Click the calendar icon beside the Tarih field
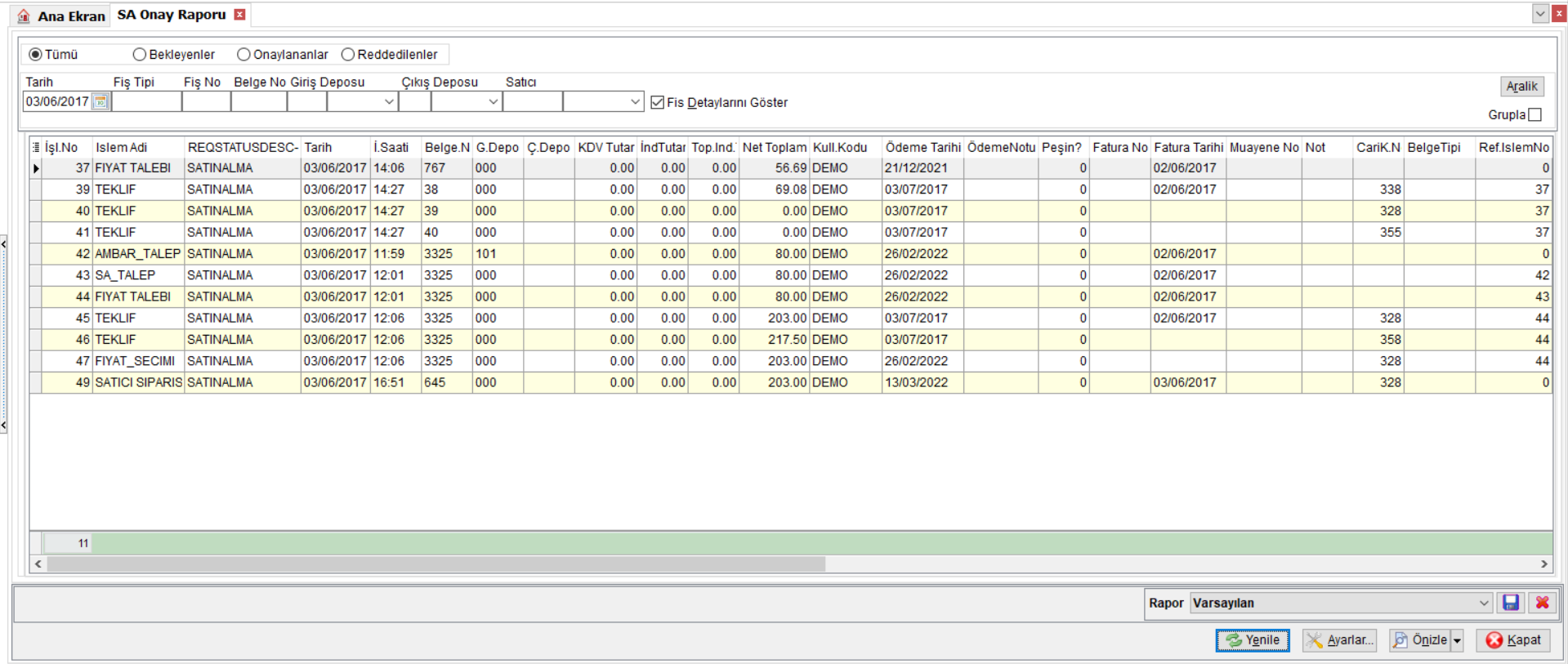Image resolution: width=1568 pixels, height=664 pixels. (x=101, y=102)
